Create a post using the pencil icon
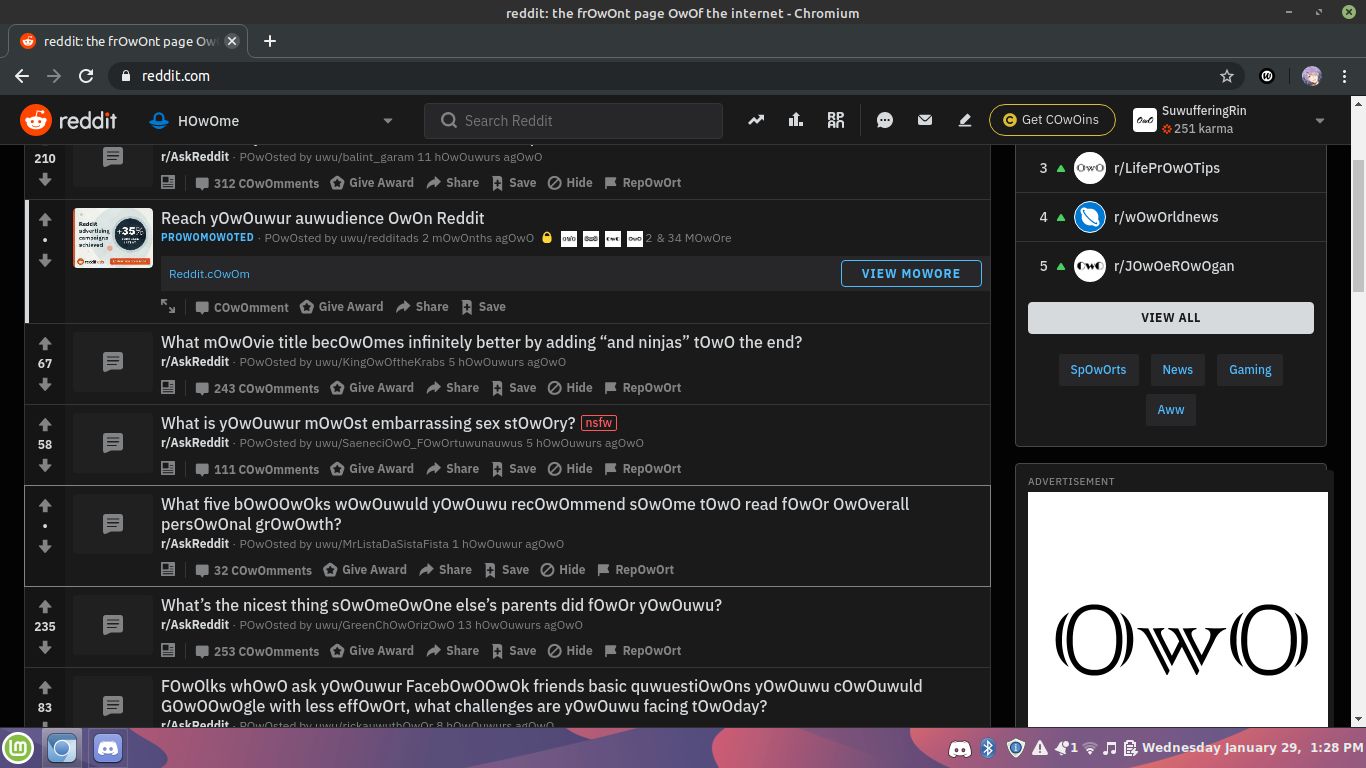Screen dimensions: 1366x768 (964, 119)
